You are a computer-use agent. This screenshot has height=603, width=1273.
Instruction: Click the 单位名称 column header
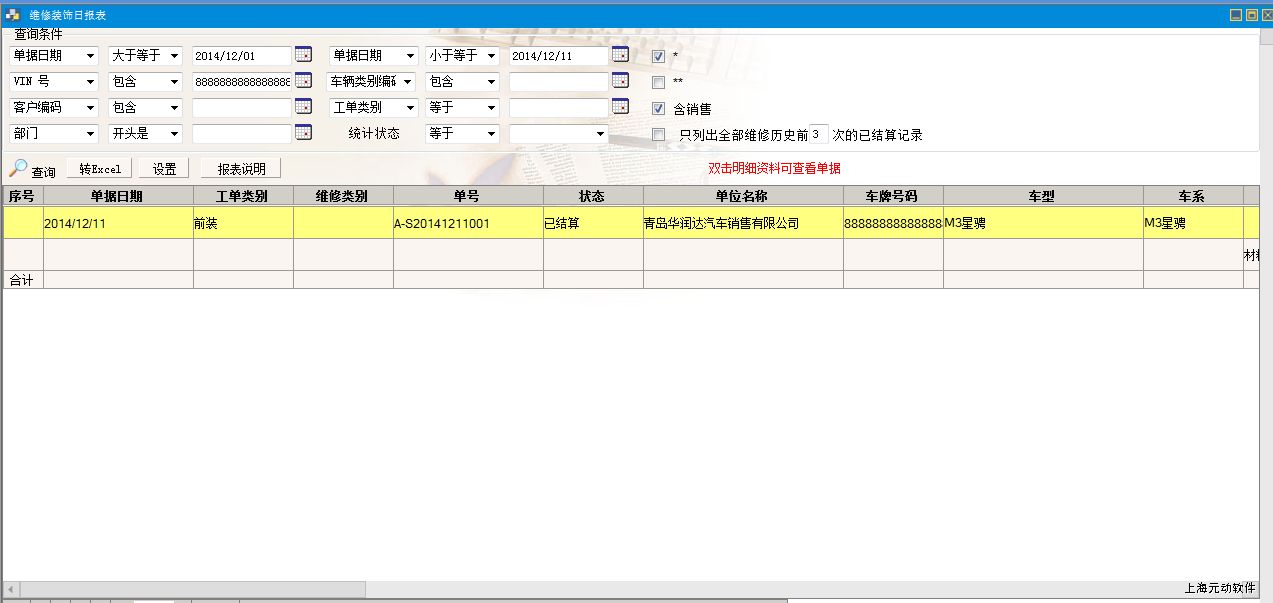click(x=742, y=196)
